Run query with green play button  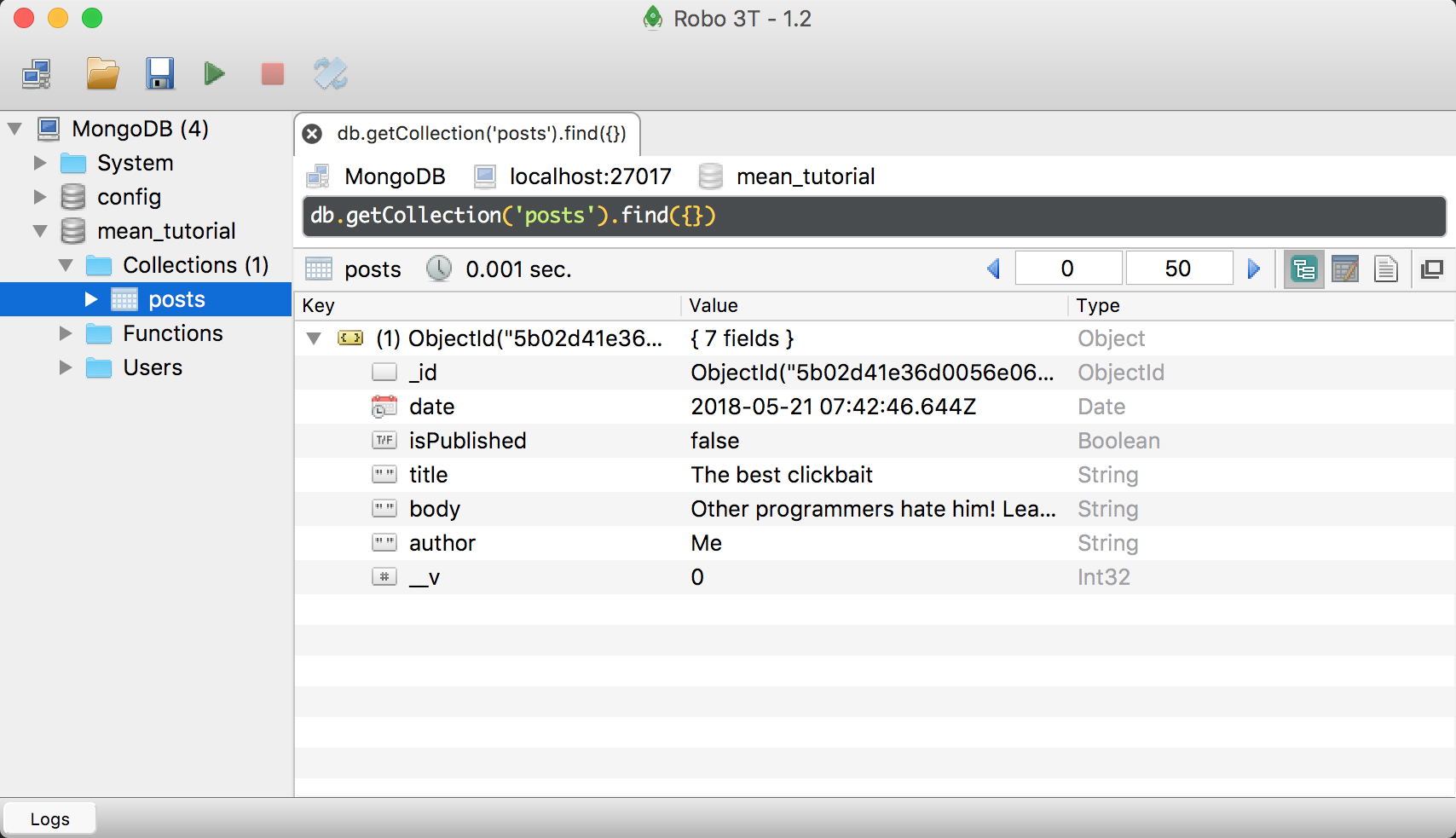(215, 74)
